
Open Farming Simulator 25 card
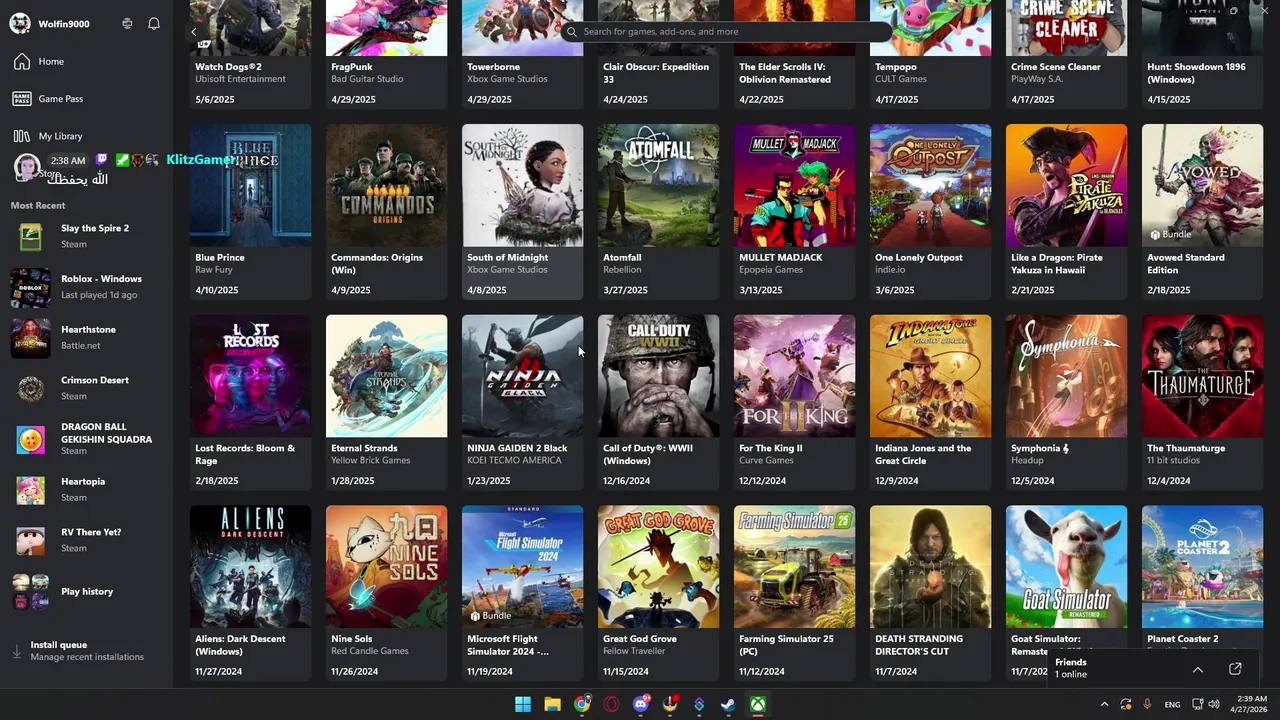[794, 593]
